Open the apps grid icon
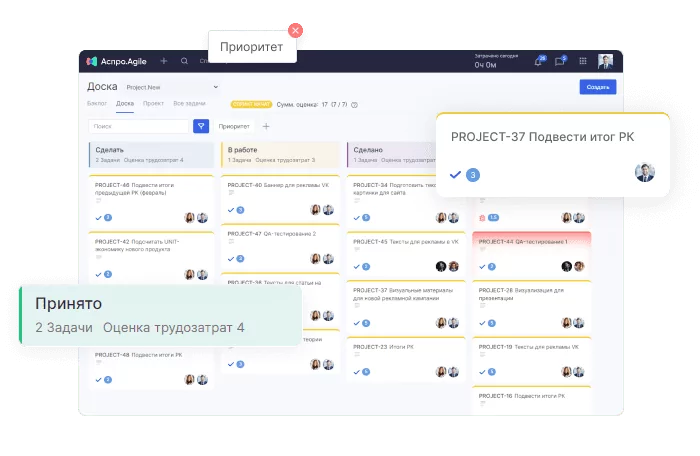700x456 pixels. point(583,61)
